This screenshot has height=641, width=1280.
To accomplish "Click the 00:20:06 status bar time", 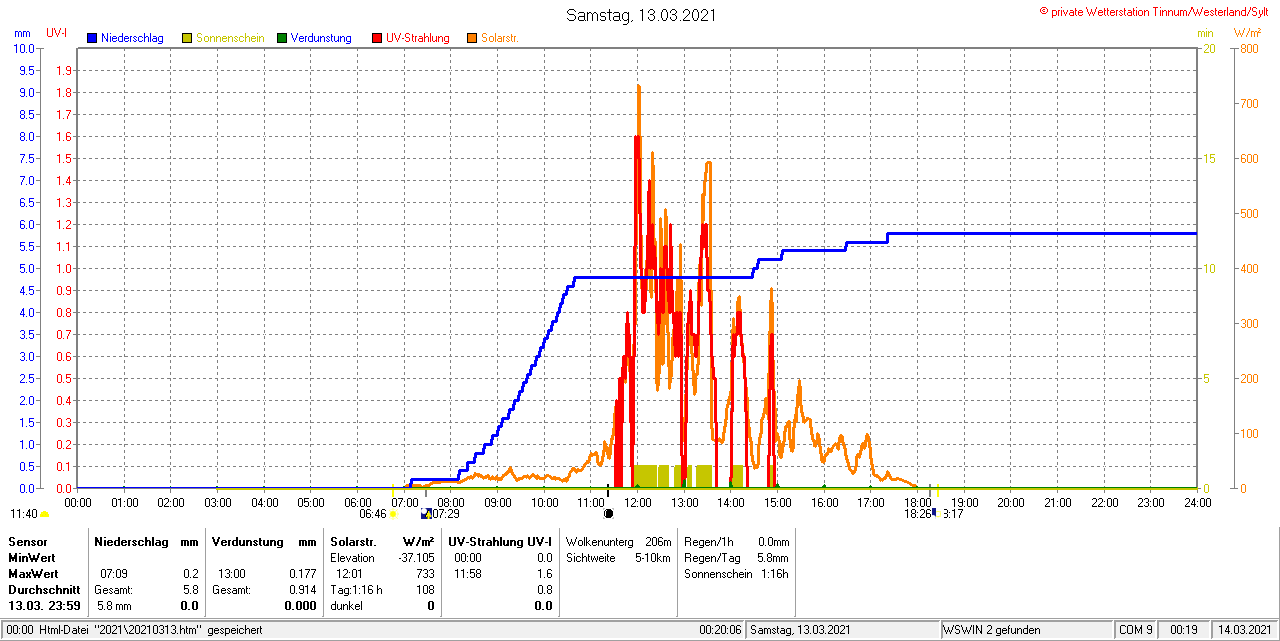I will [x=720, y=630].
